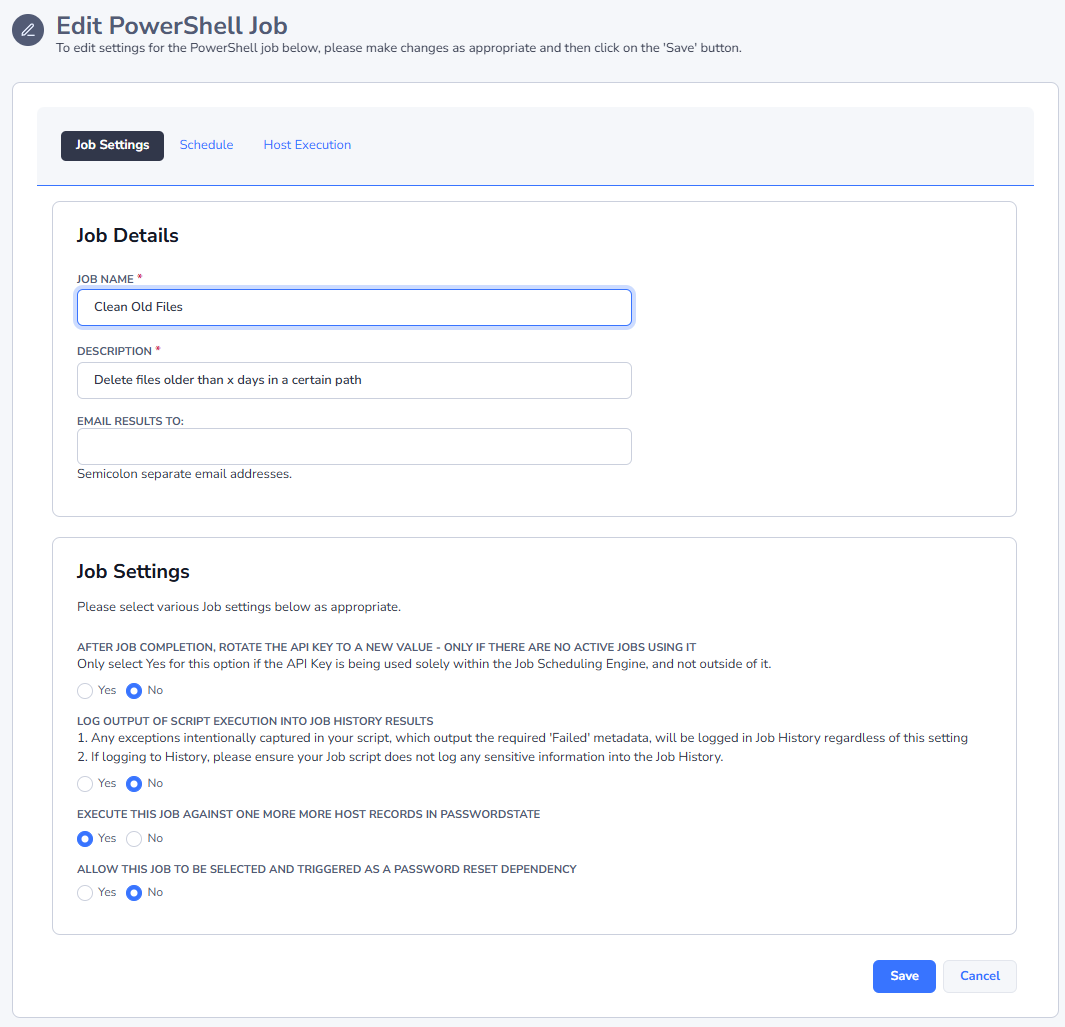Click the Job Settings section heading

click(x=133, y=572)
